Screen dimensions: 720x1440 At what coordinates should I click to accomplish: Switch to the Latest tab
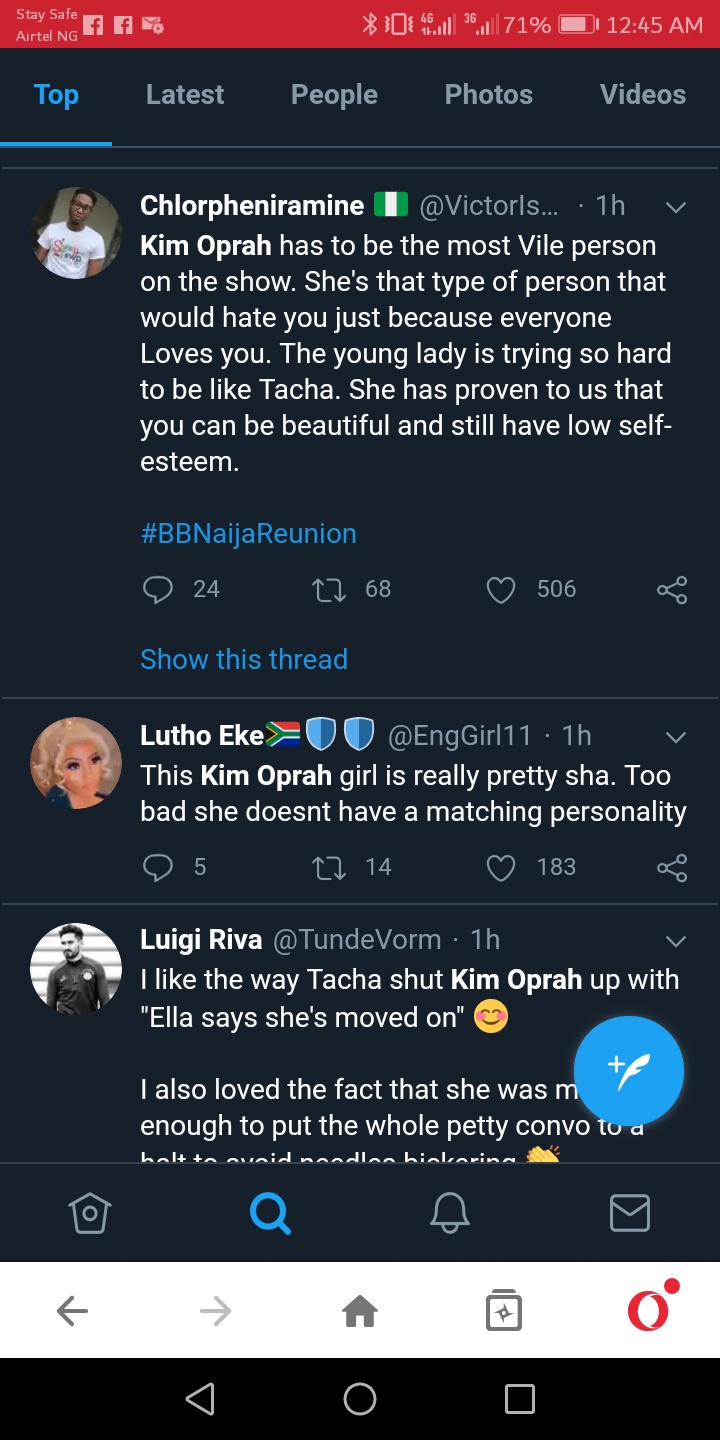coord(185,95)
